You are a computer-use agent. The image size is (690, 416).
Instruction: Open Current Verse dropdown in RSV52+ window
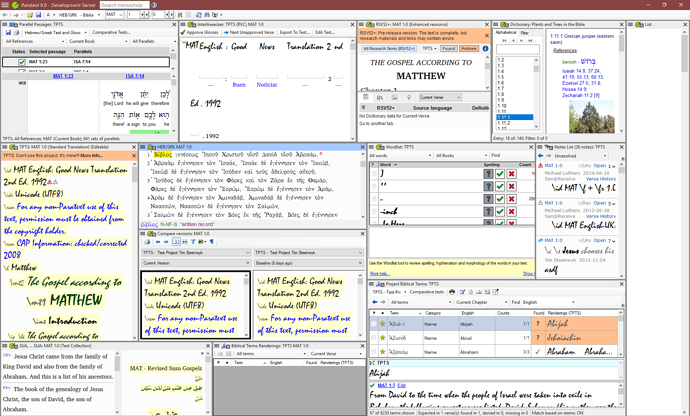(440, 97)
